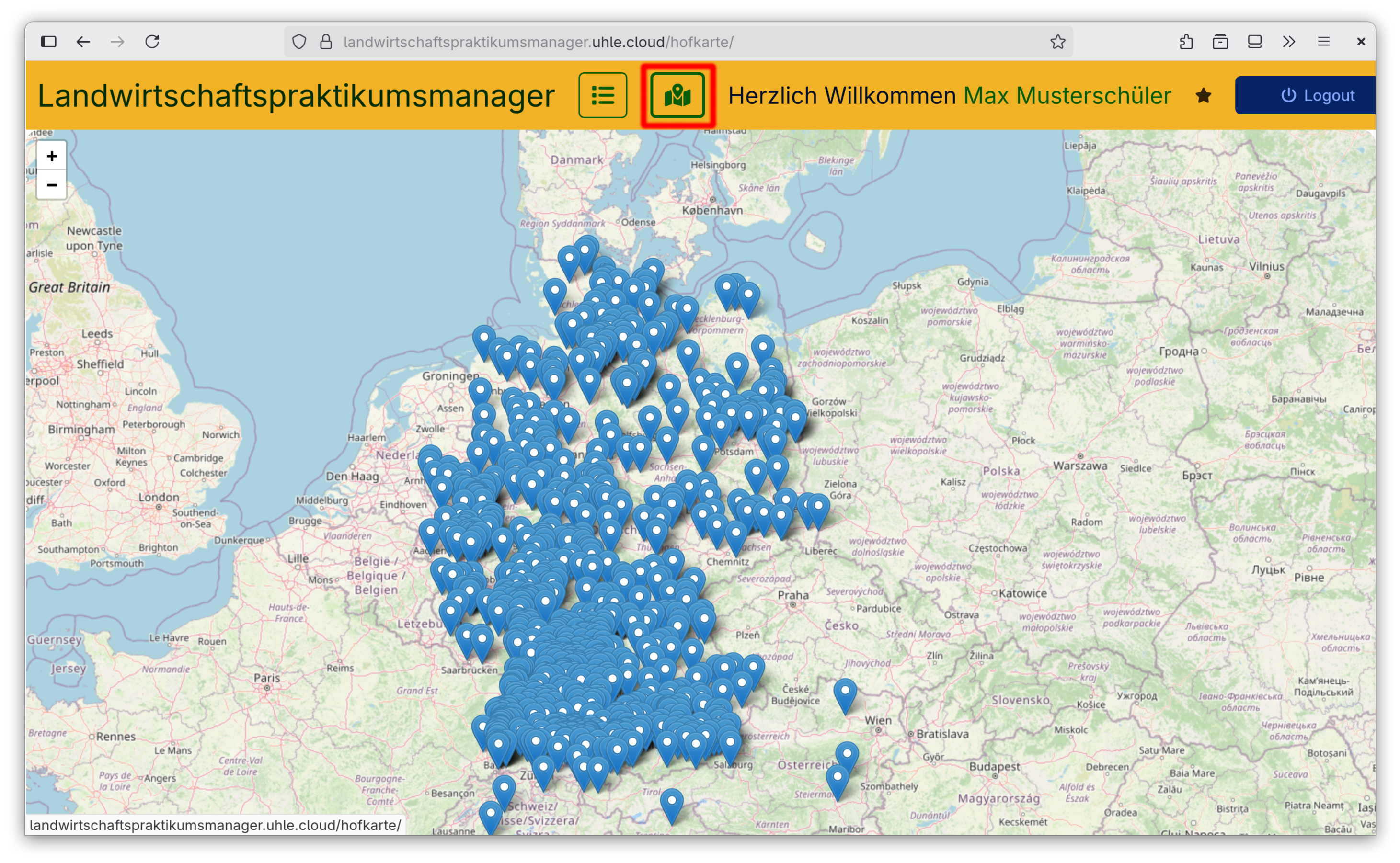
Task: Click the farm map view icon
Action: tap(677, 95)
